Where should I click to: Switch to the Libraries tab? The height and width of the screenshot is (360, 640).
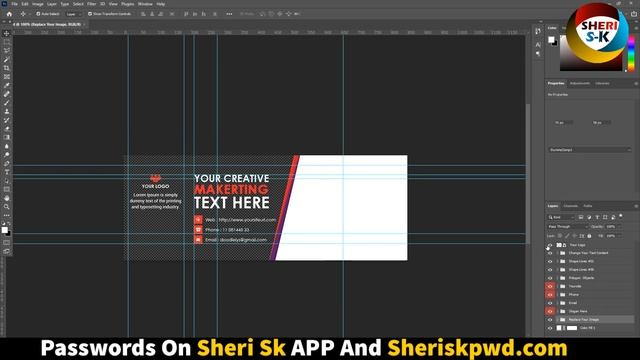(x=602, y=83)
